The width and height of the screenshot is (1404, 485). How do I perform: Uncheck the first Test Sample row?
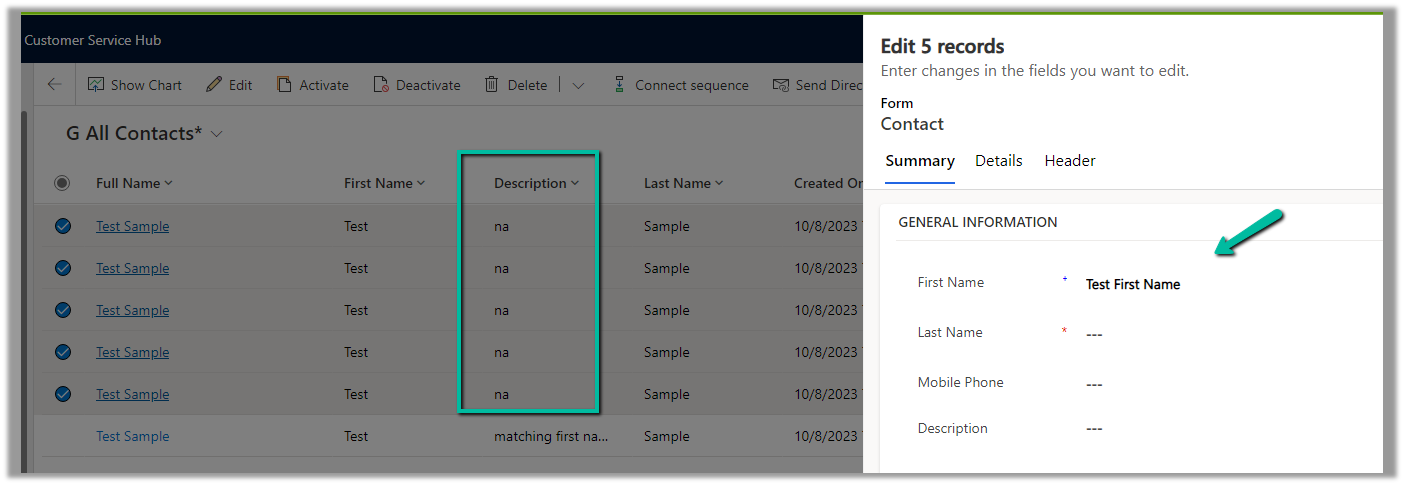tap(63, 227)
